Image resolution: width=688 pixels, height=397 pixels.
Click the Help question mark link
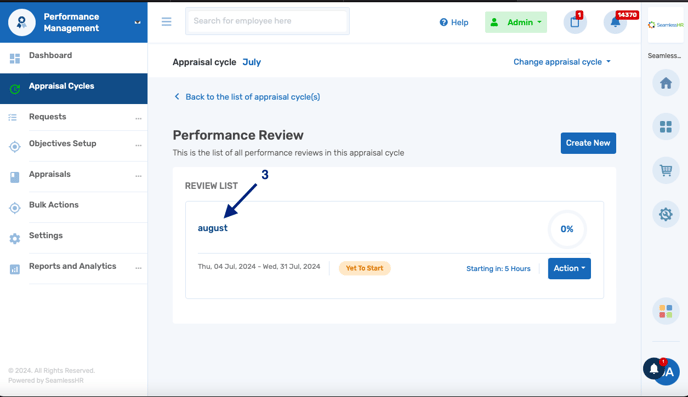click(x=454, y=22)
